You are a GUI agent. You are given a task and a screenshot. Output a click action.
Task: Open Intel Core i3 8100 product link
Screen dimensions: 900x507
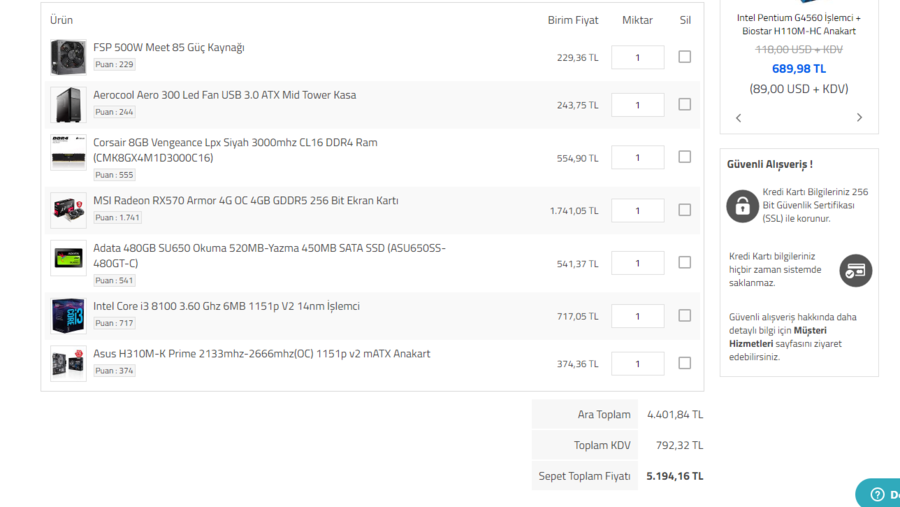coord(226,306)
